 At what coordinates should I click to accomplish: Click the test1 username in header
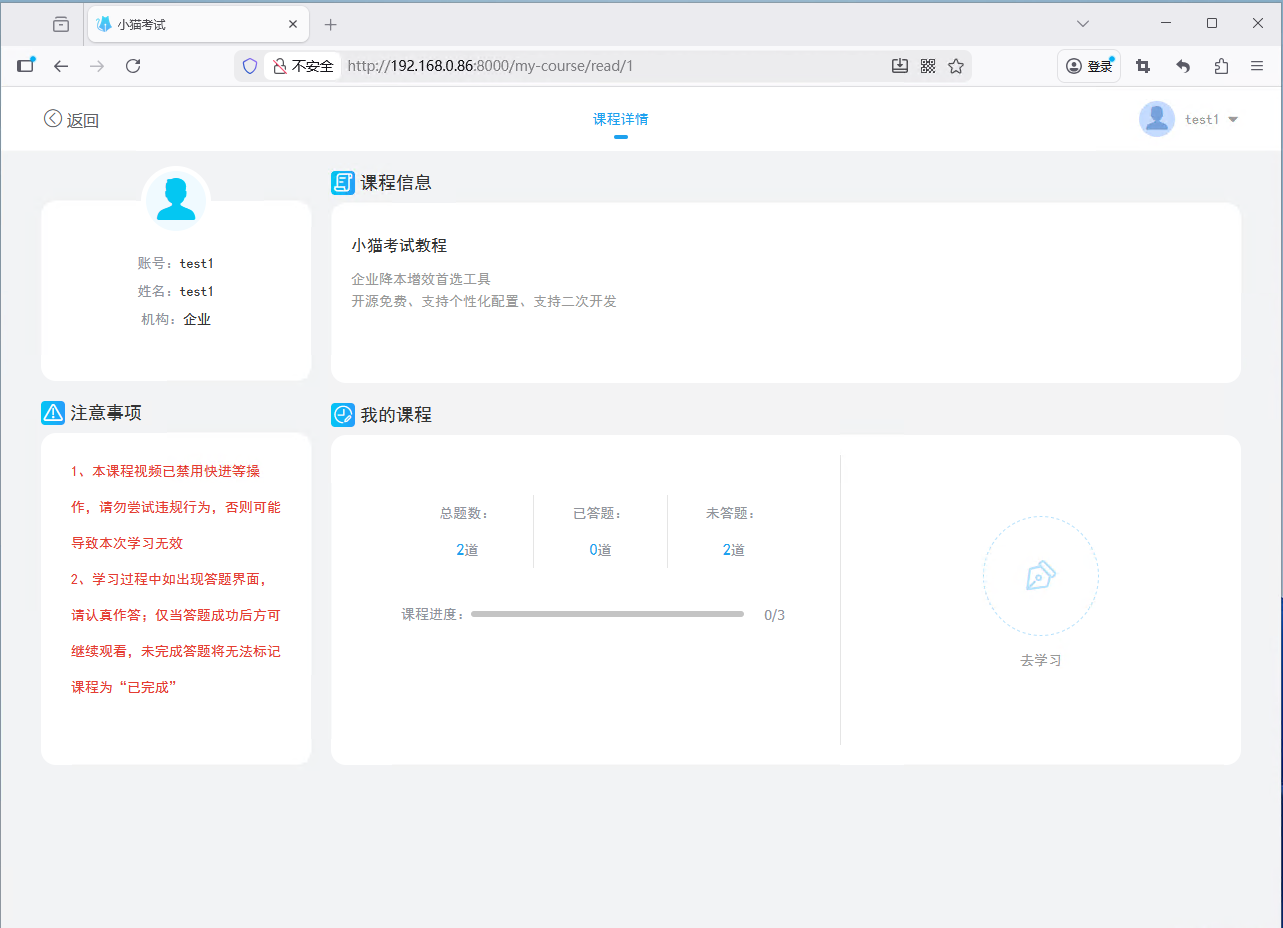[x=1202, y=119]
